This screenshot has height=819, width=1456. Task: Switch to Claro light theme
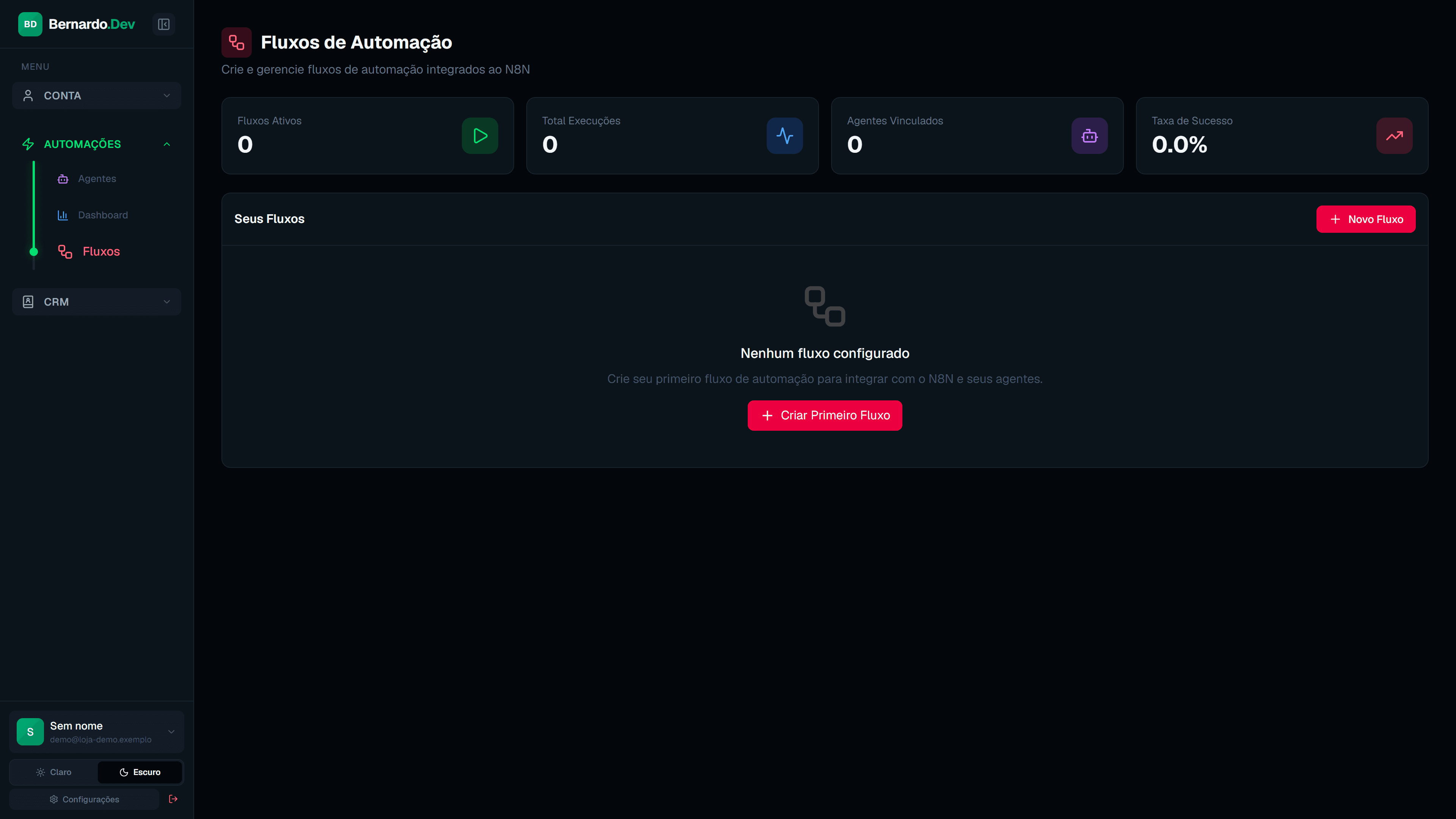(54, 772)
